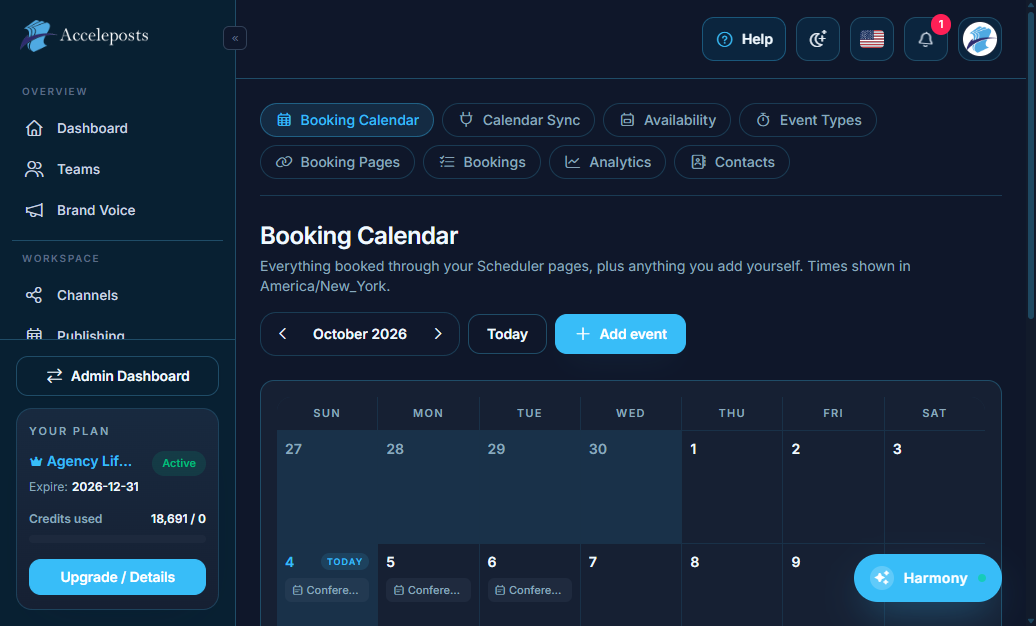Click the crown icon beside plan name
The width and height of the screenshot is (1036, 626).
click(x=36, y=461)
